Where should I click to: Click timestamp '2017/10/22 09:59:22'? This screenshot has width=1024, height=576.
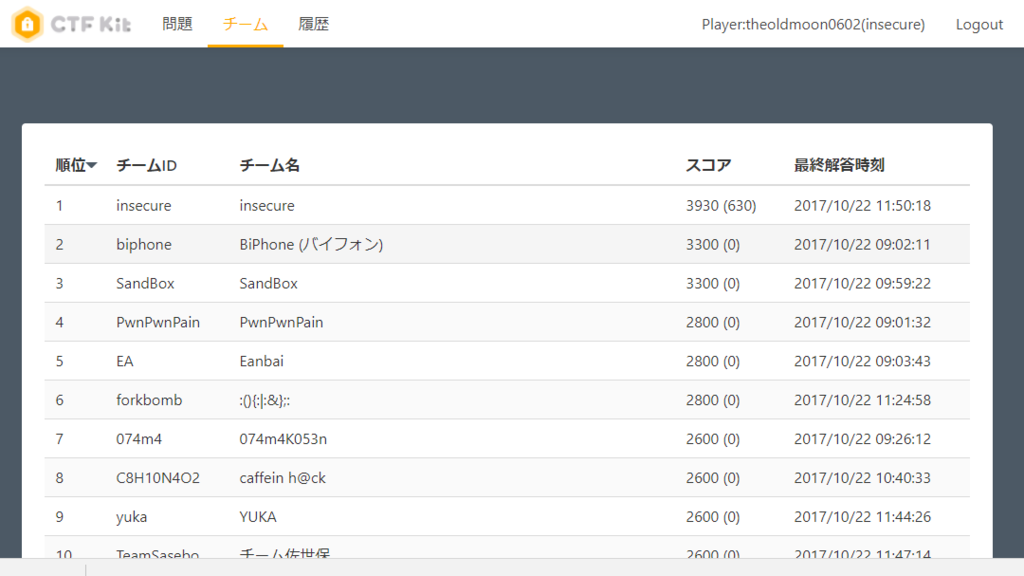click(x=862, y=283)
